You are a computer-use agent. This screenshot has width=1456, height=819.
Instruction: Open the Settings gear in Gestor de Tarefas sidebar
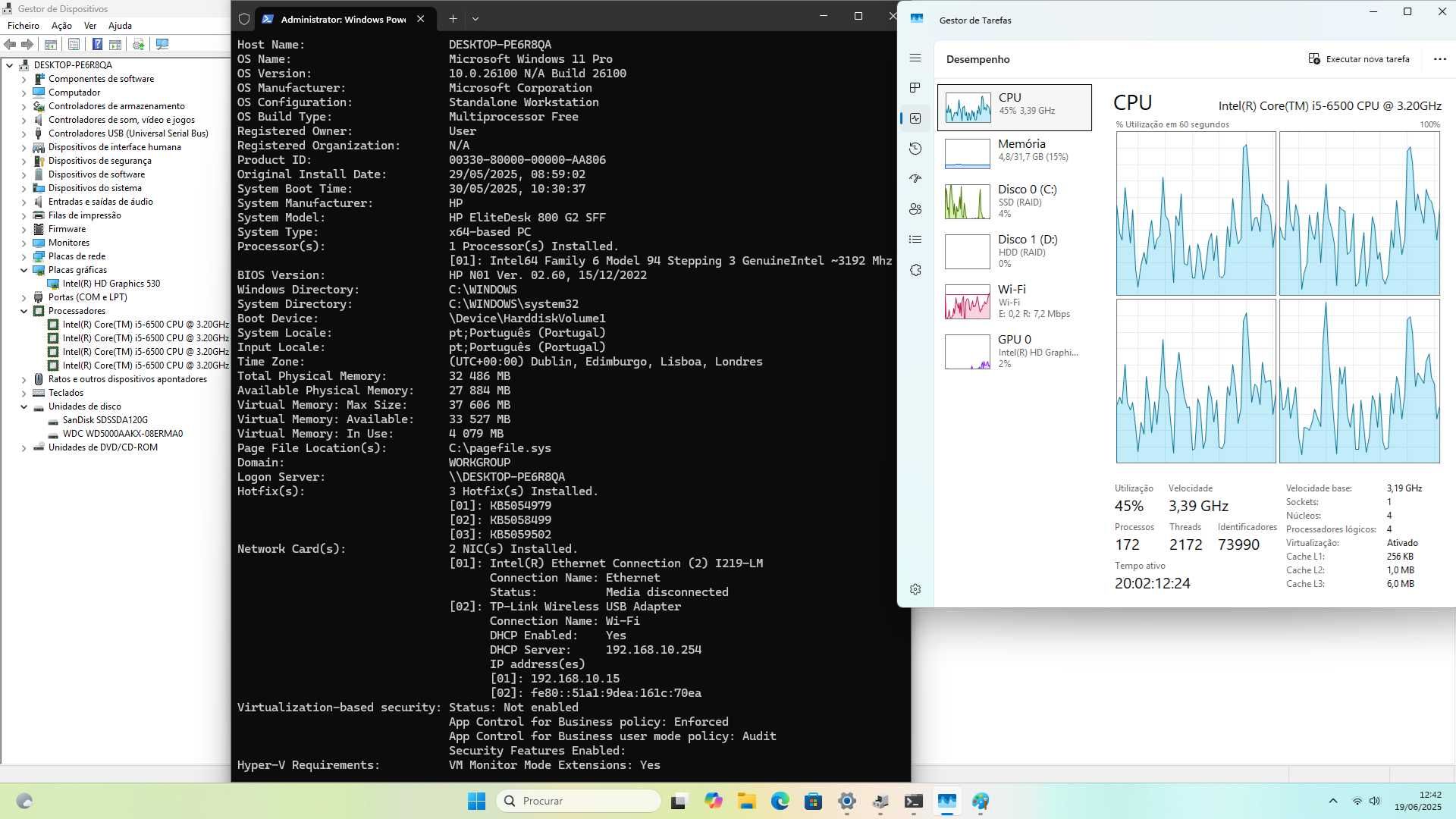point(915,589)
